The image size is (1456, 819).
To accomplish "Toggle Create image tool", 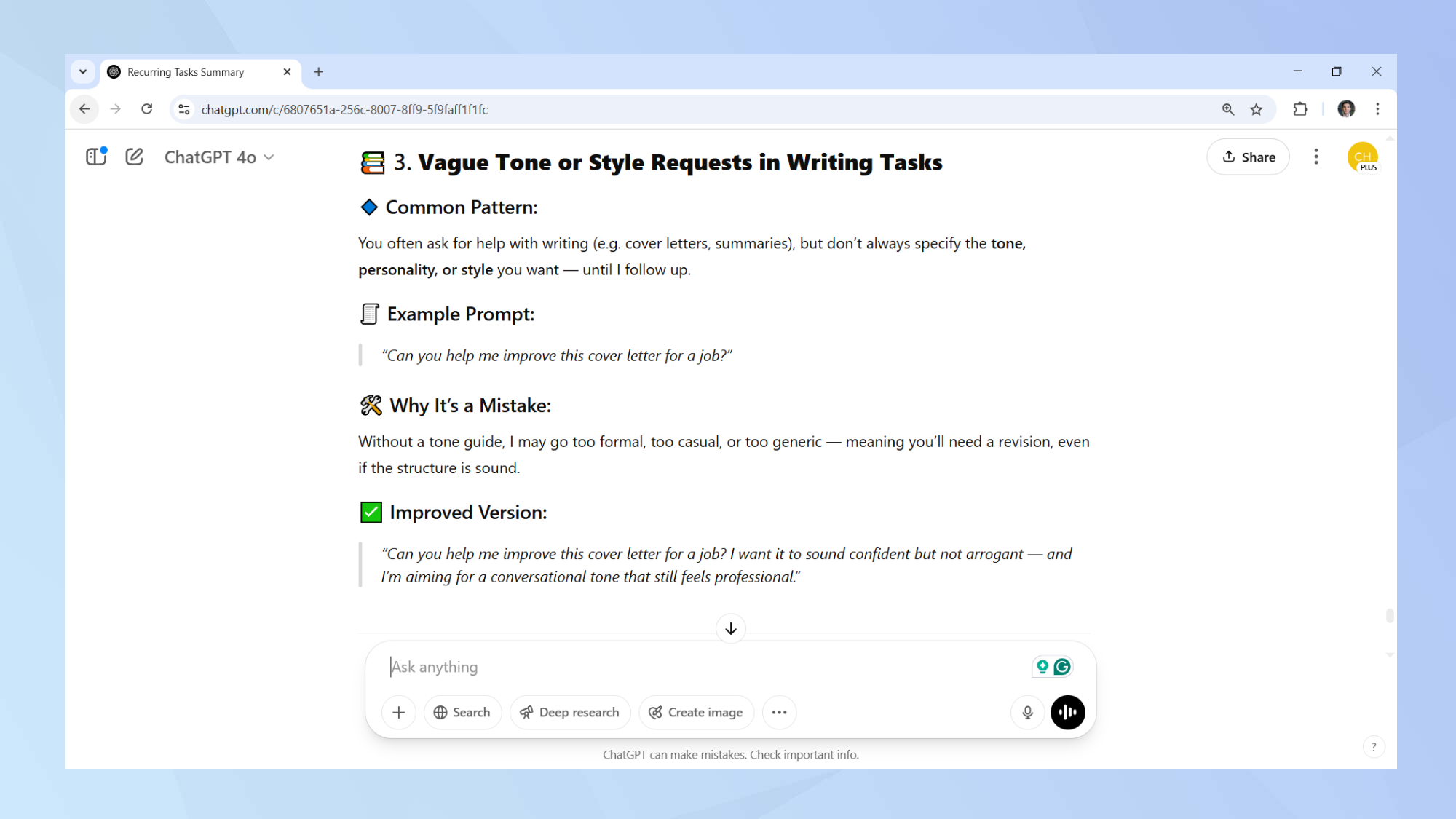I will [696, 712].
